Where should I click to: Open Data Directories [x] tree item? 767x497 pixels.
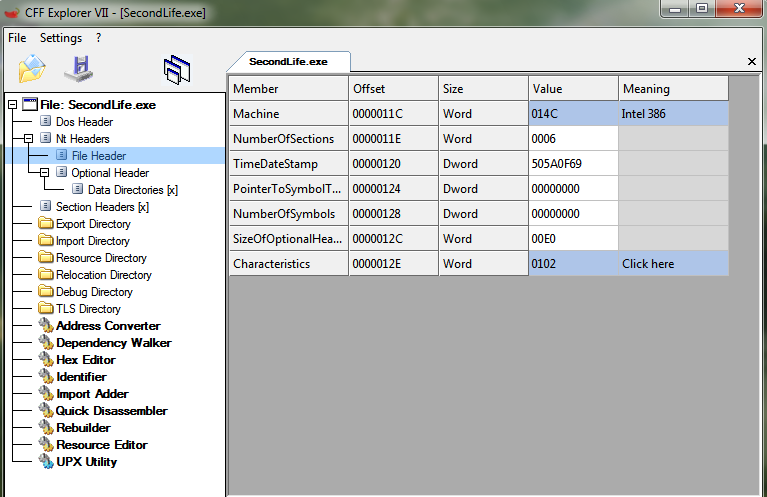point(133,189)
